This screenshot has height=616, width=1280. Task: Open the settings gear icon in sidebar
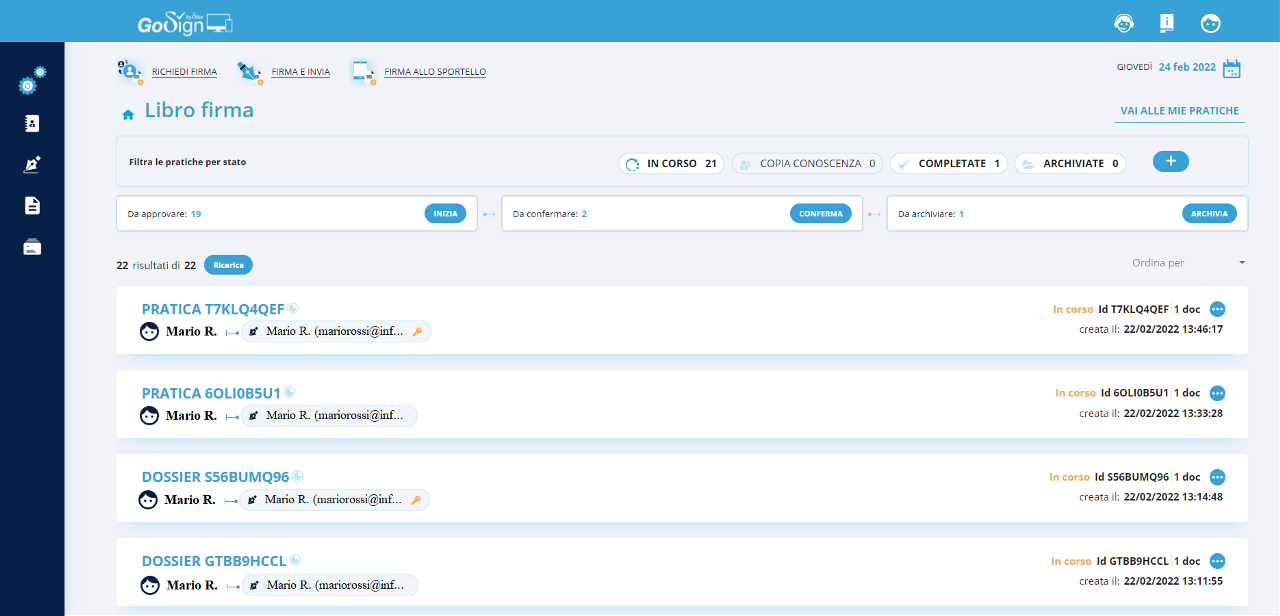tap(31, 84)
